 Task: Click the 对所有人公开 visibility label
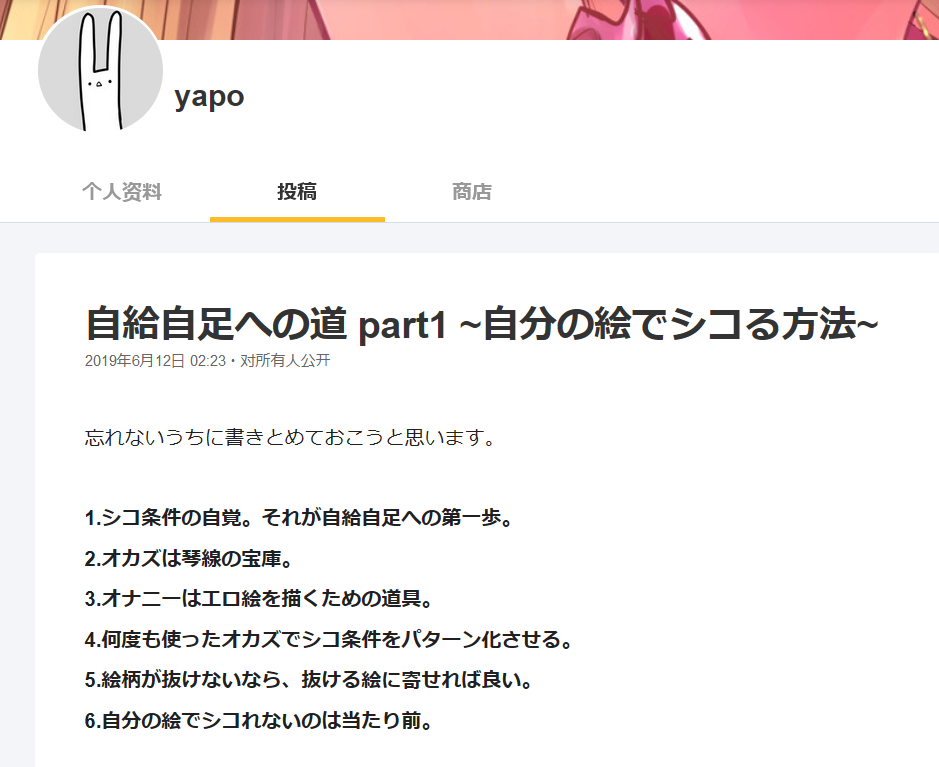285,360
